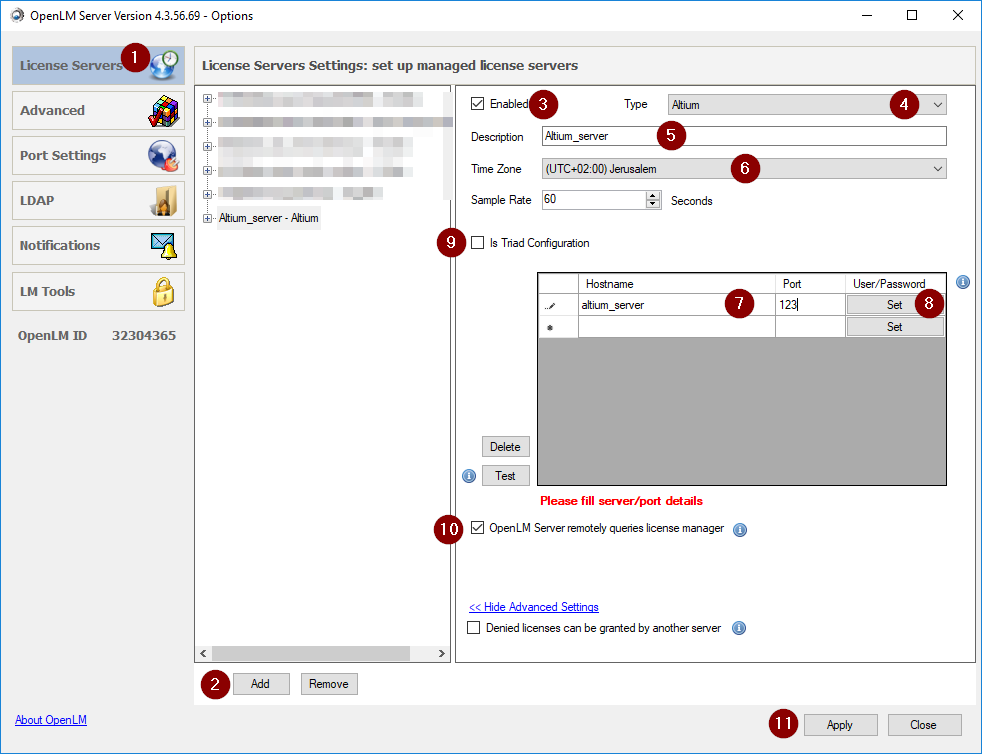Click the Port Settings globe icon

coord(163,156)
